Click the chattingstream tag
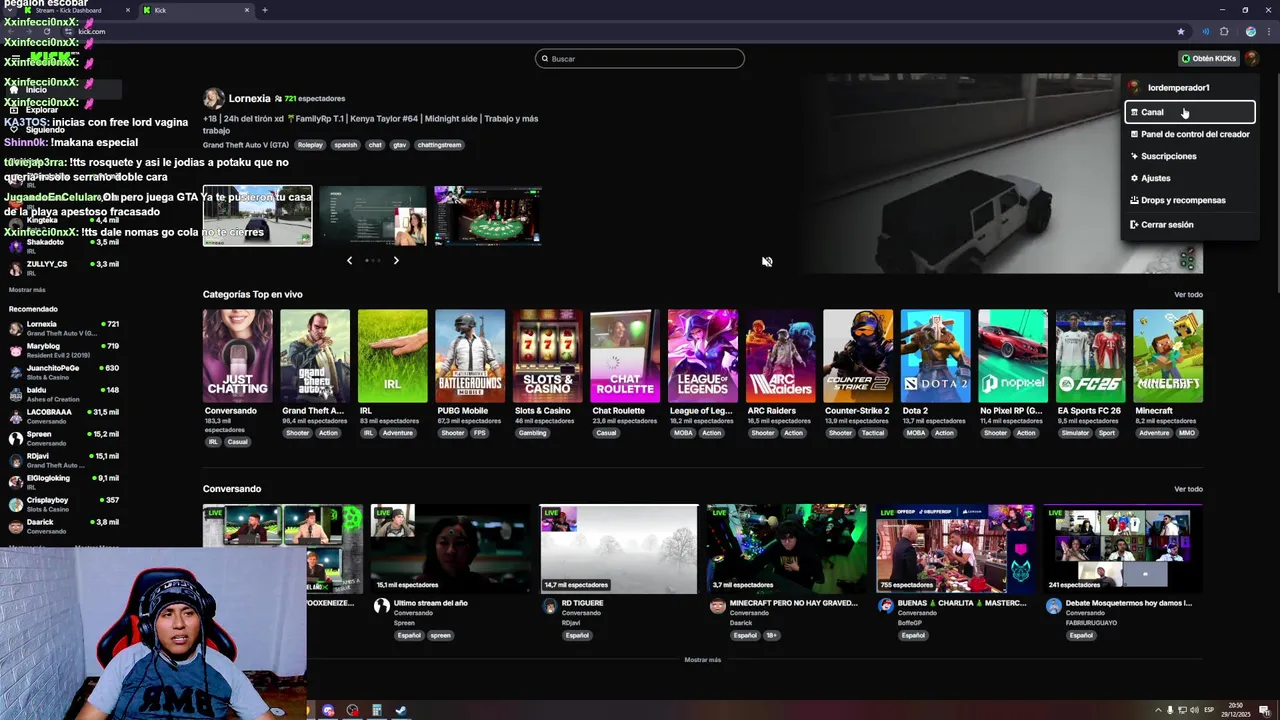This screenshot has height=720, width=1280. [x=439, y=145]
